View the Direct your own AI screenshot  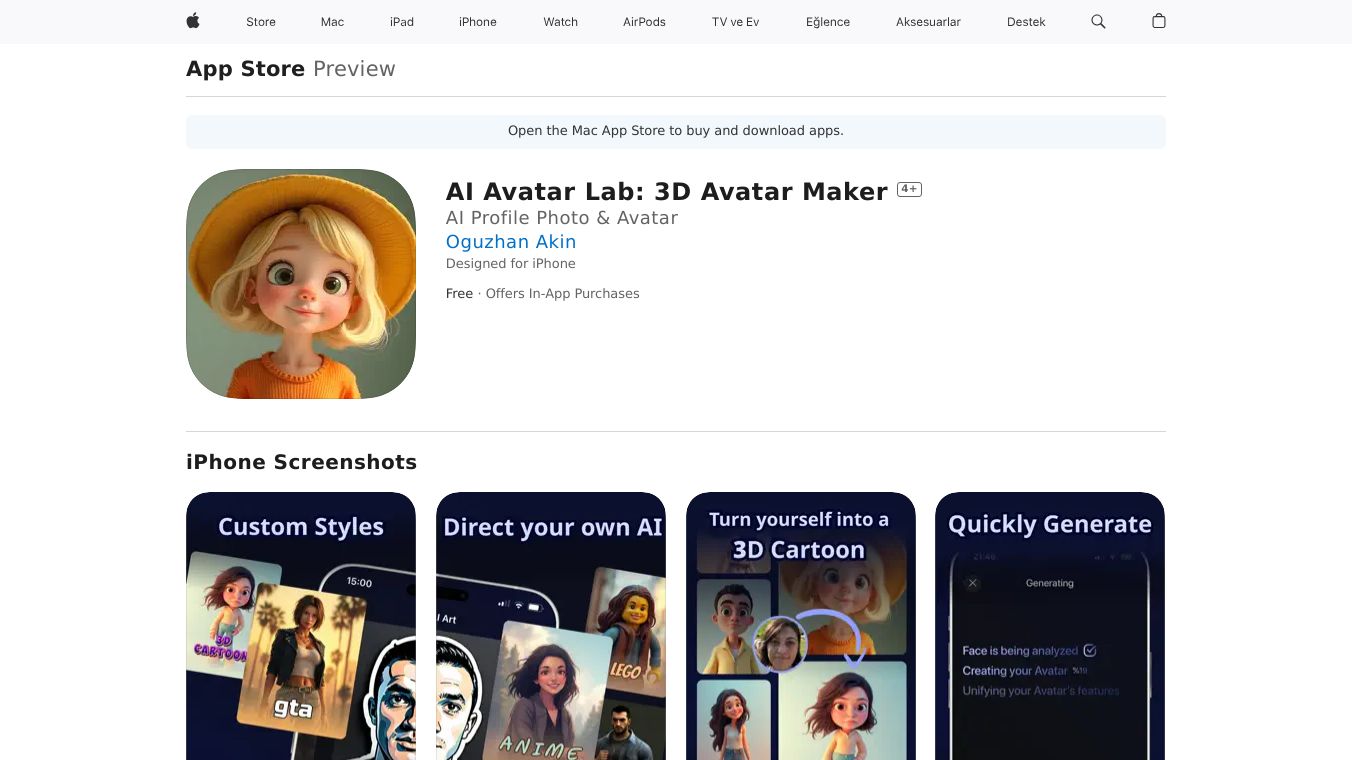tap(551, 626)
